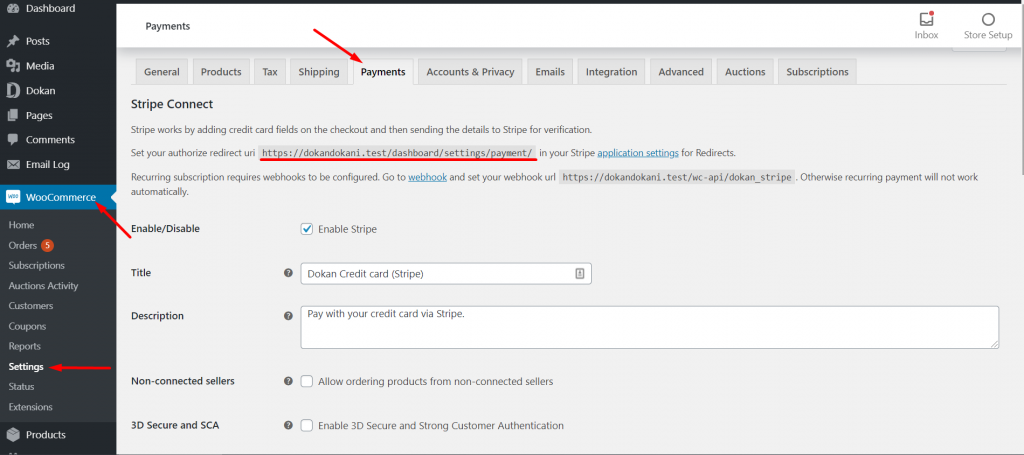The height and width of the screenshot is (455, 1024).
Task: Click the Payments page title
Action: point(168,27)
